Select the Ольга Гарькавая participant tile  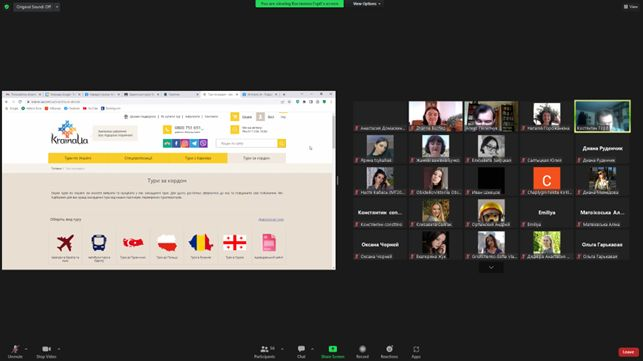pos(602,244)
